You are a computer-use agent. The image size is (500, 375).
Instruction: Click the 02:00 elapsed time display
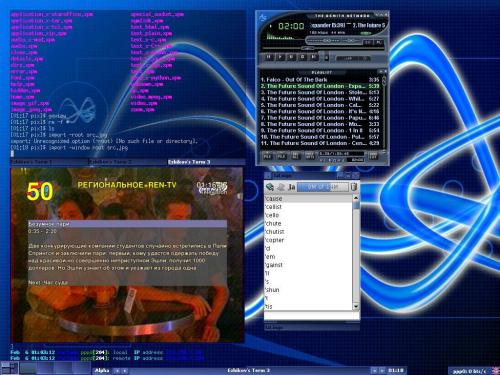pos(291,26)
